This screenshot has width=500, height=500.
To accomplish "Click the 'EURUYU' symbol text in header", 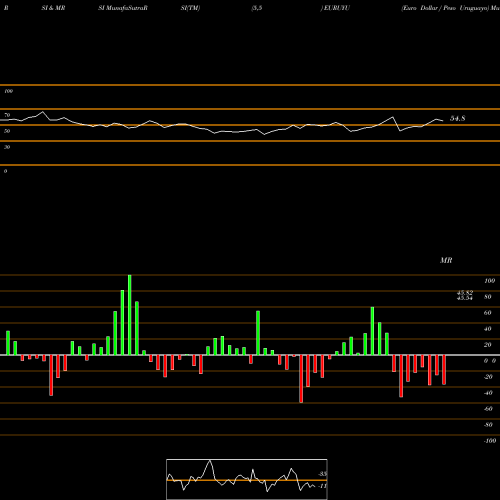I will point(337,8).
